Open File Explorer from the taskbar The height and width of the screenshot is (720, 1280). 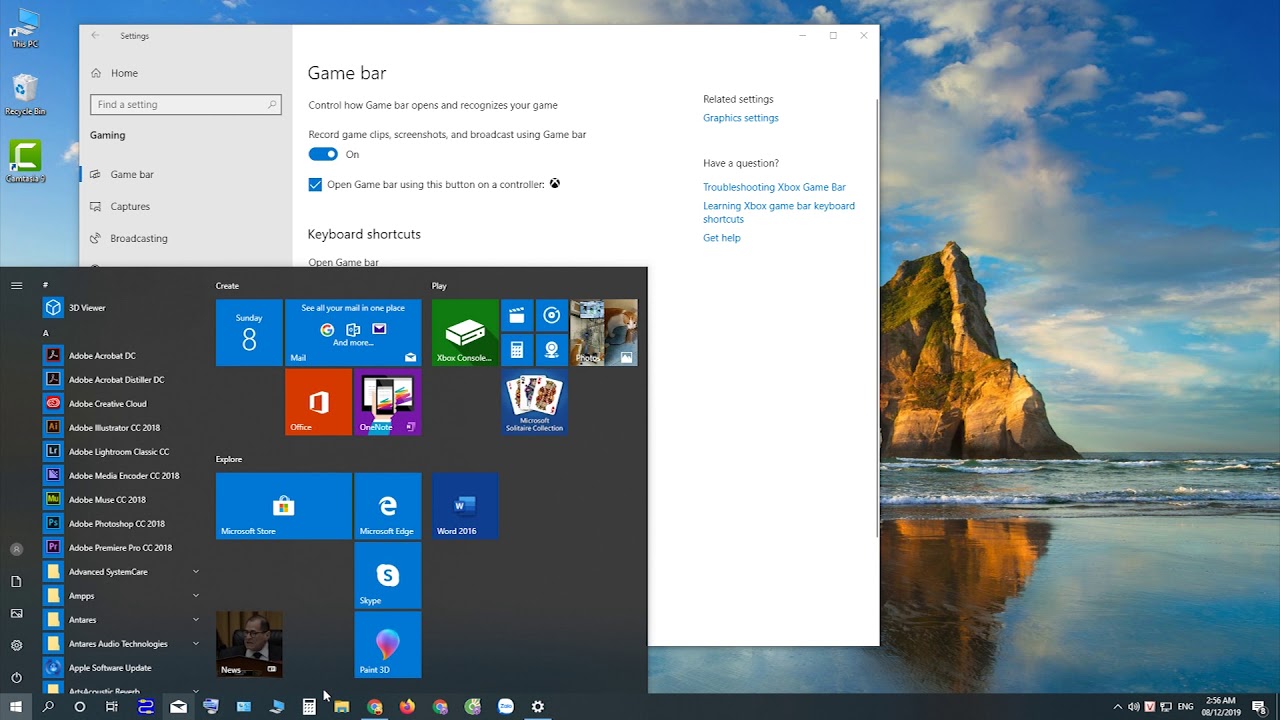tap(342, 707)
